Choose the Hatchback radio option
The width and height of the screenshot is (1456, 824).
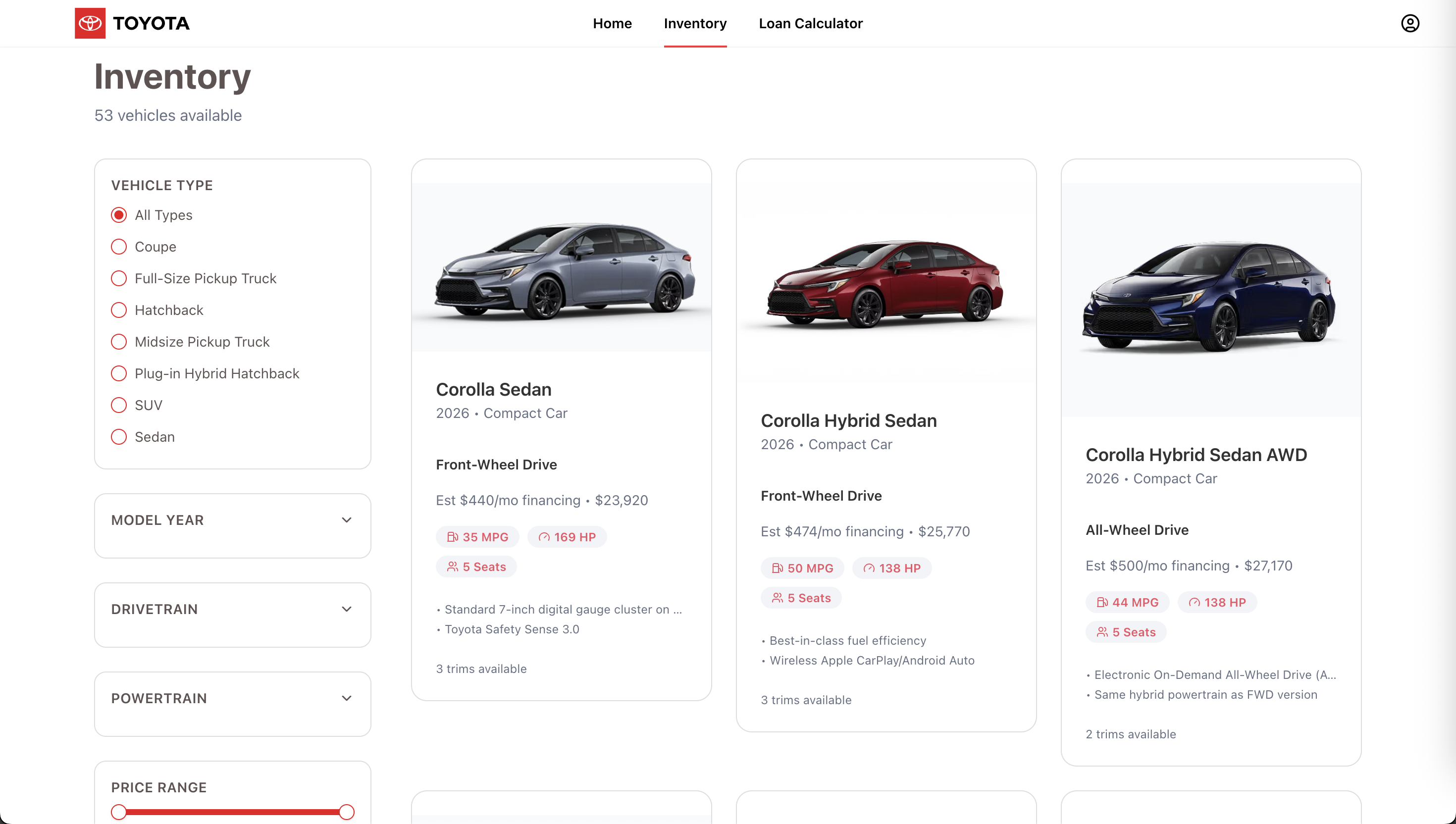pos(119,310)
